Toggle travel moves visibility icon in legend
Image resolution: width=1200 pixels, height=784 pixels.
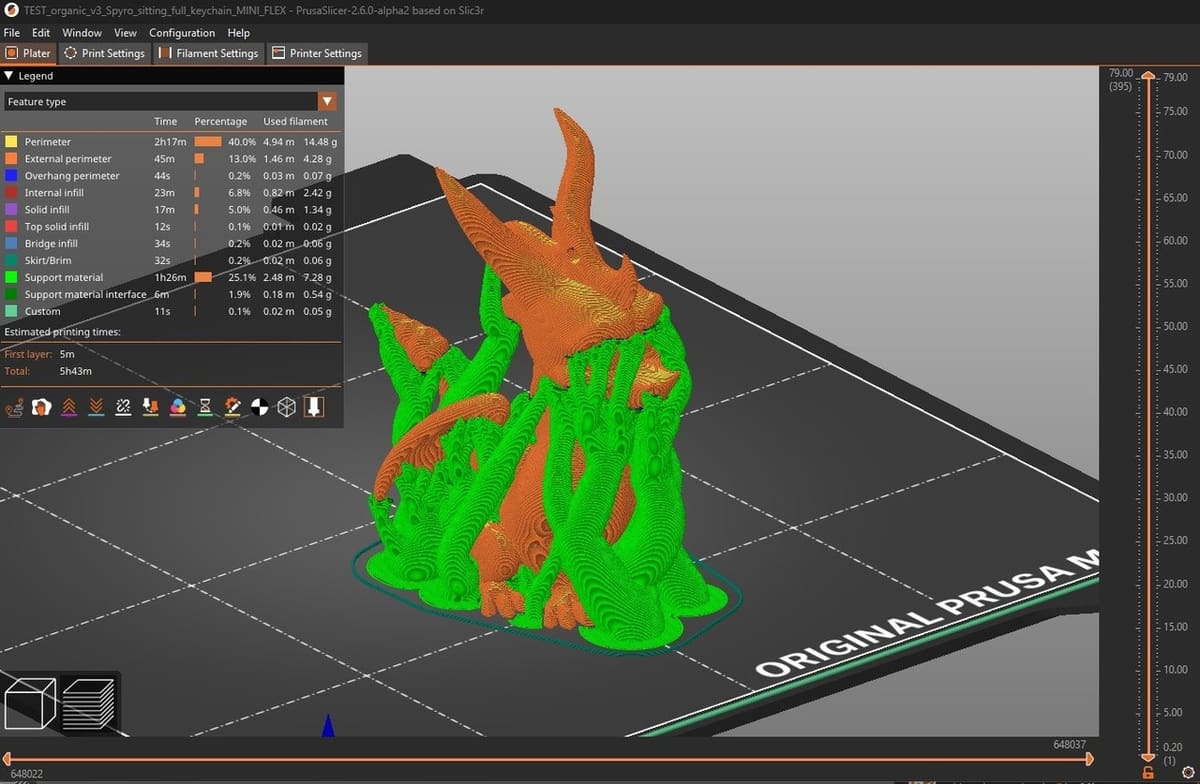click(x=15, y=406)
